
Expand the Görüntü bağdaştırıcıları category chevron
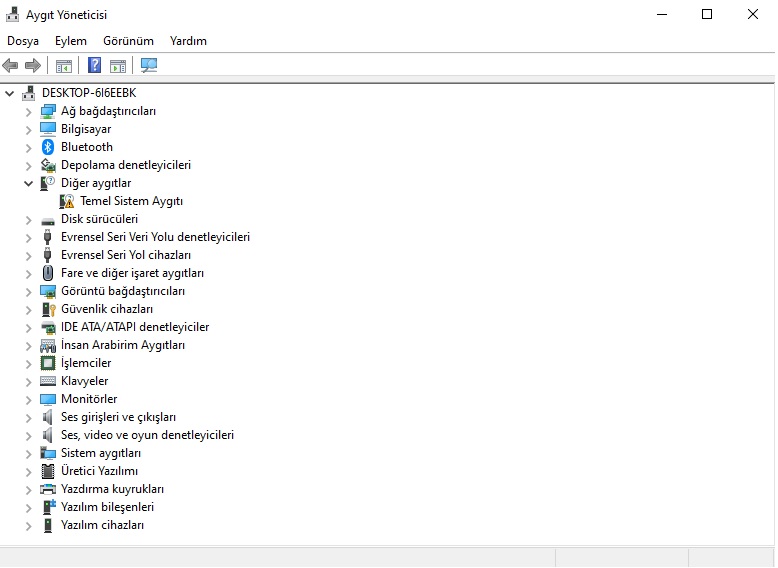28,292
